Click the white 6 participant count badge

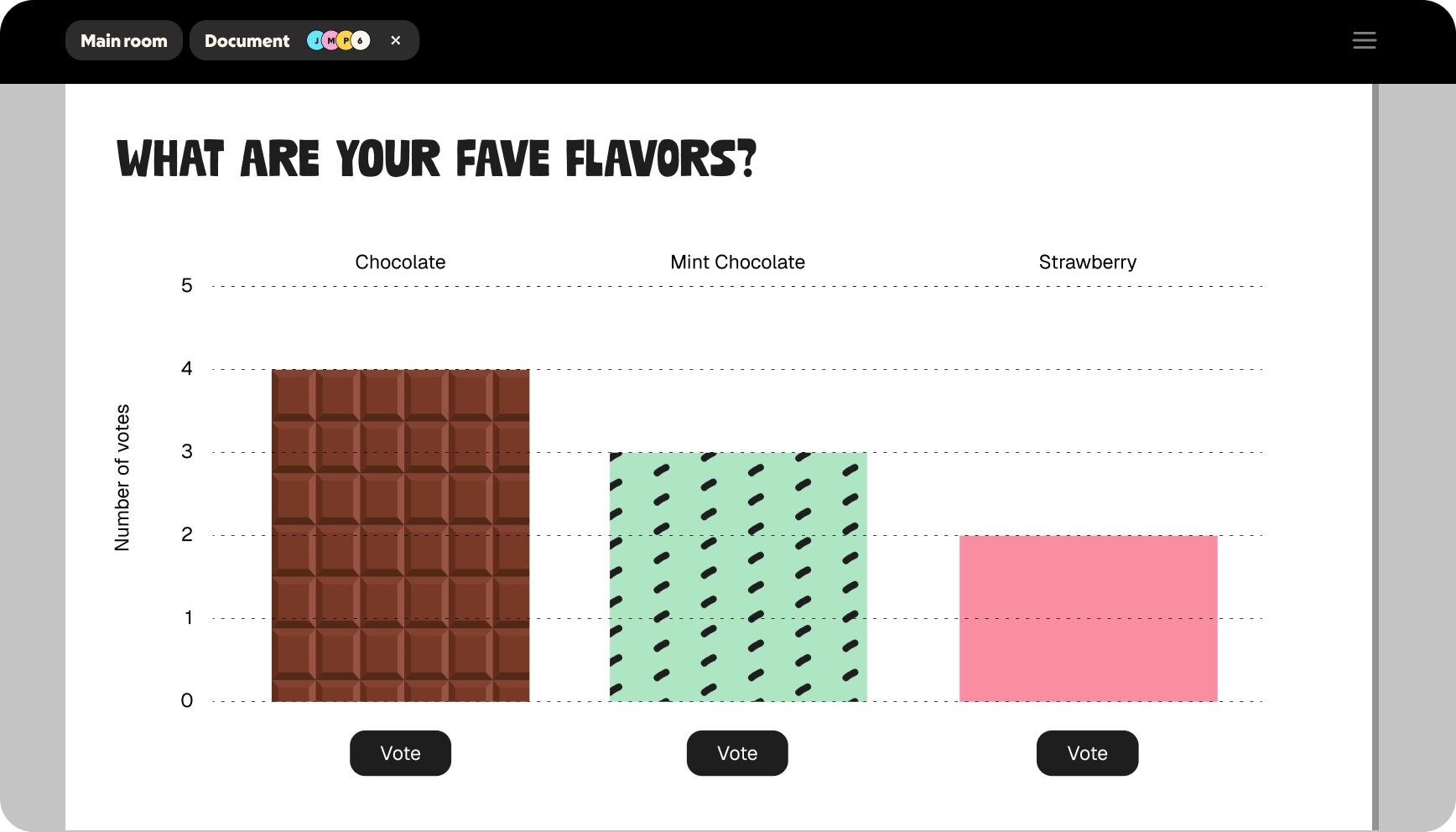(361, 40)
